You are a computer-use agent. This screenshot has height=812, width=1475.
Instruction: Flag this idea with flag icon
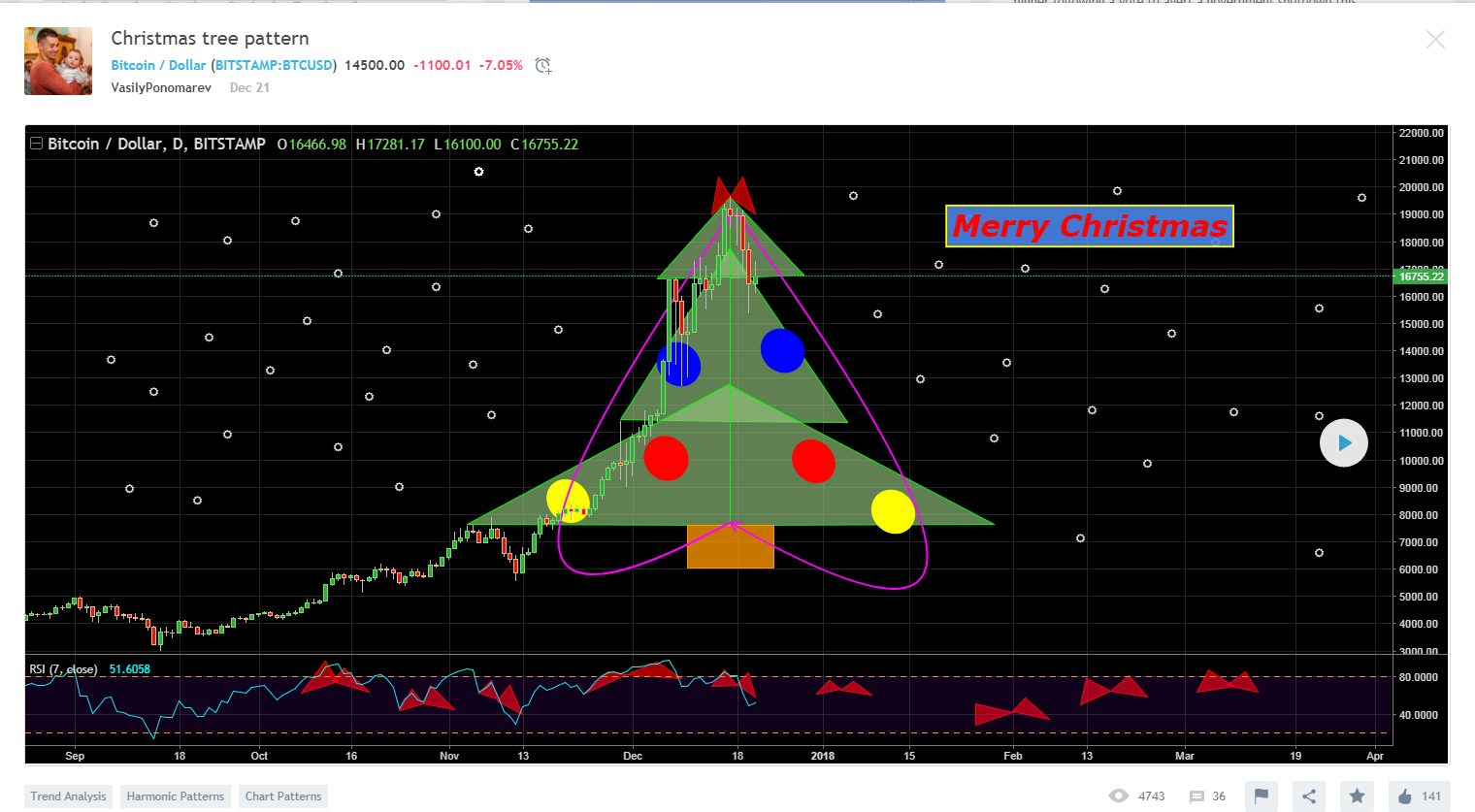1262,796
